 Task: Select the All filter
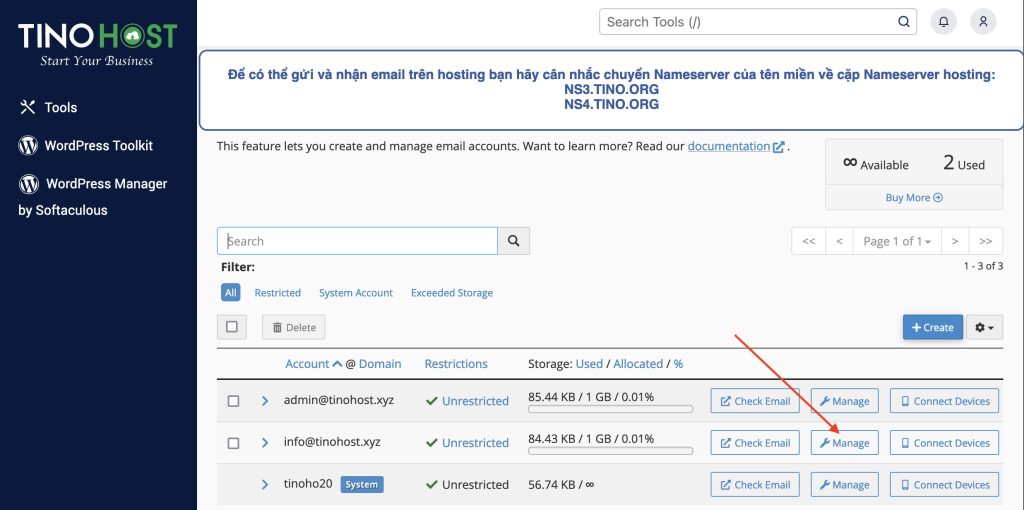pyautogui.click(x=231, y=293)
